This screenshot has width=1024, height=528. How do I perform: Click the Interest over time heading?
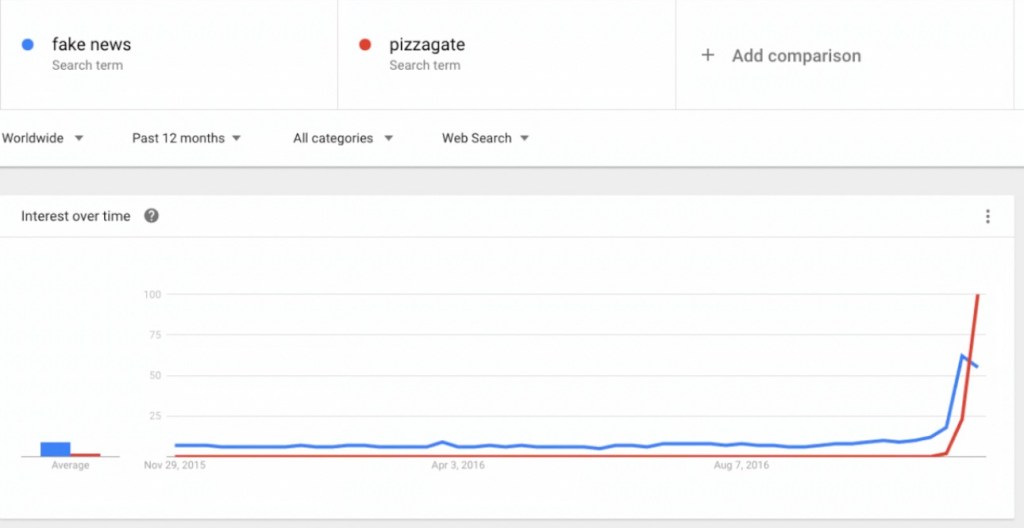tap(76, 216)
